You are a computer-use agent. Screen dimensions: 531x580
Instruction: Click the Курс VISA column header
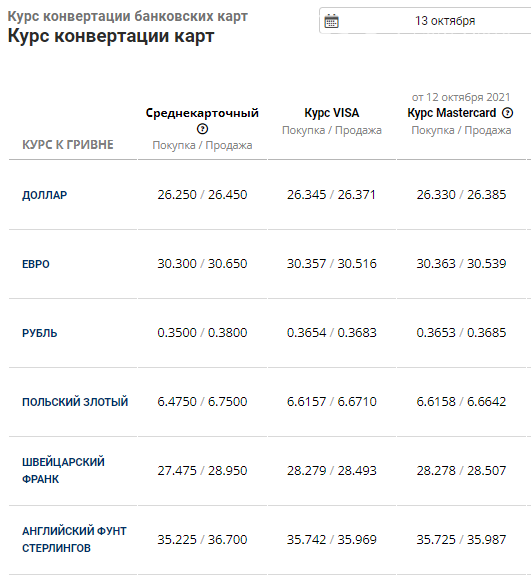pos(332,113)
